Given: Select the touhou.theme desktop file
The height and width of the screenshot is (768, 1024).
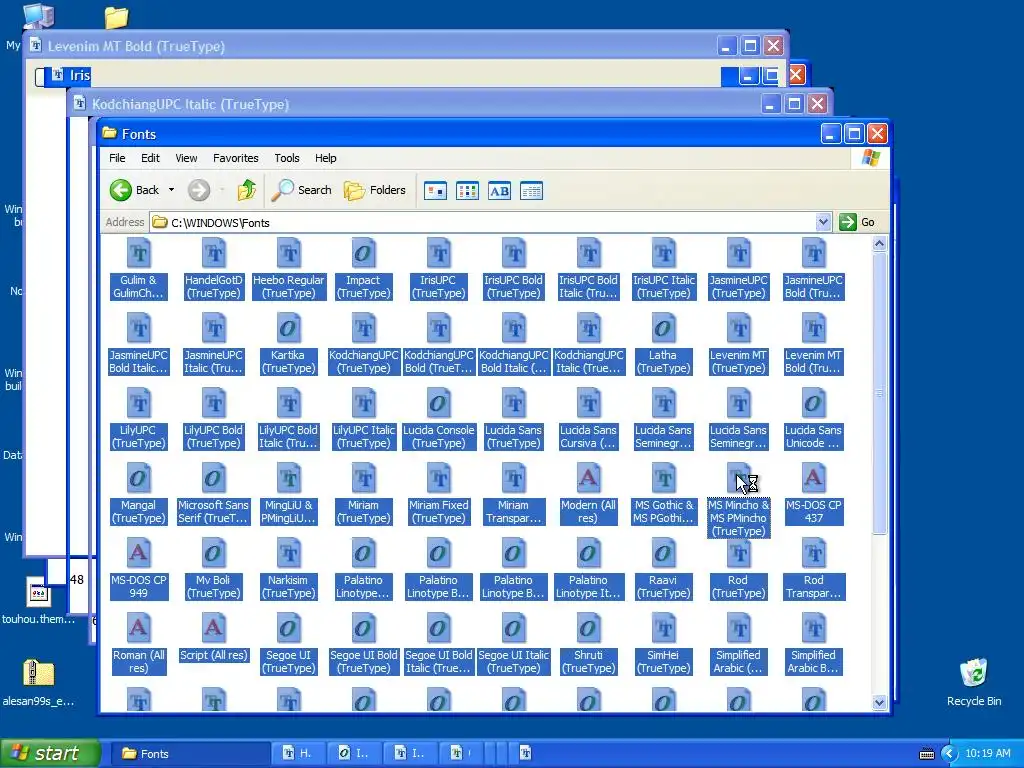Looking at the screenshot, I should [x=39, y=601].
